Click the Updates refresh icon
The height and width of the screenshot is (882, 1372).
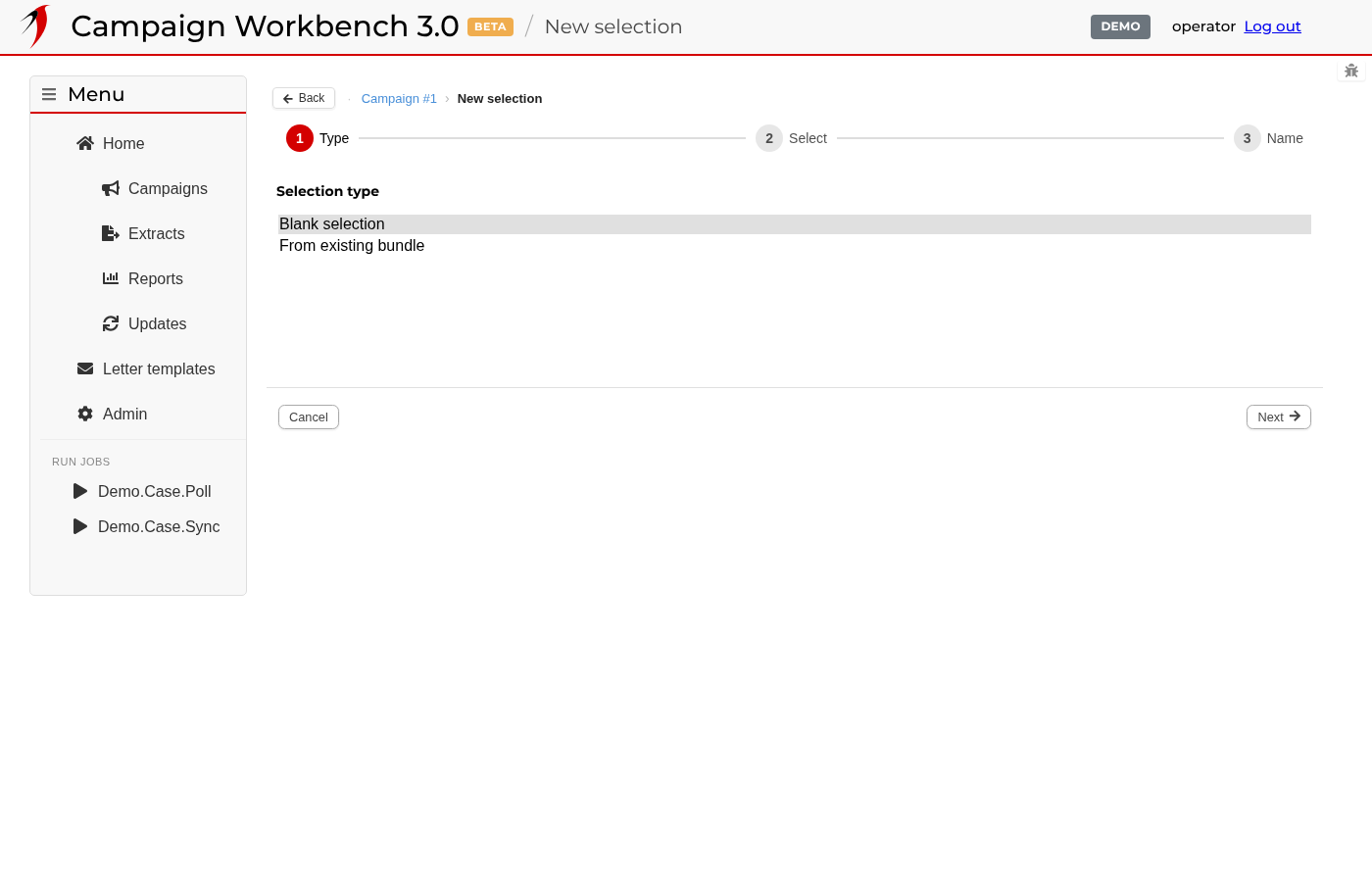(111, 323)
